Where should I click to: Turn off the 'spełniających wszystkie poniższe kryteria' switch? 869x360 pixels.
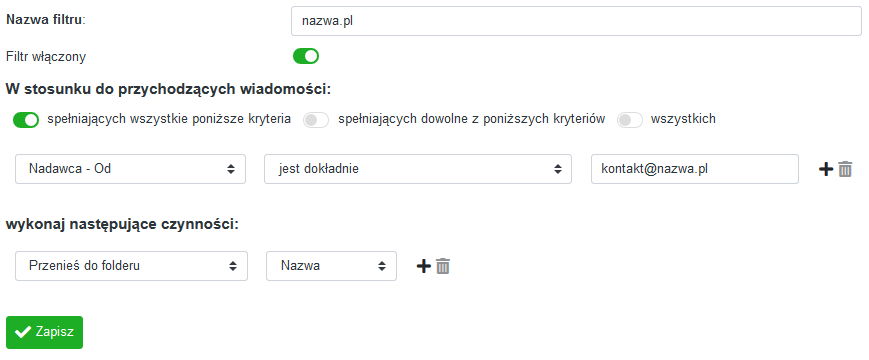(26, 120)
